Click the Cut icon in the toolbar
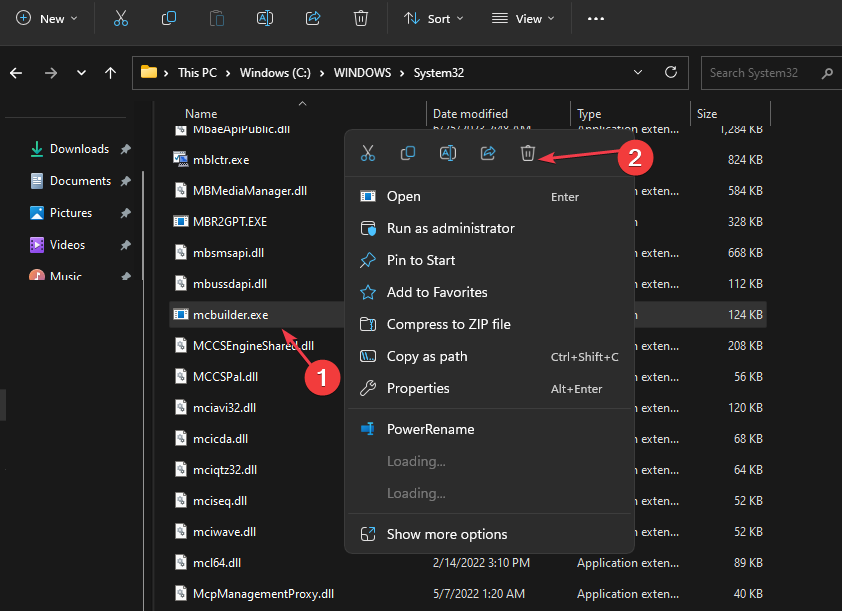Image resolution: width=842 pixels, height=611 pixels. (x=121, y=18)
